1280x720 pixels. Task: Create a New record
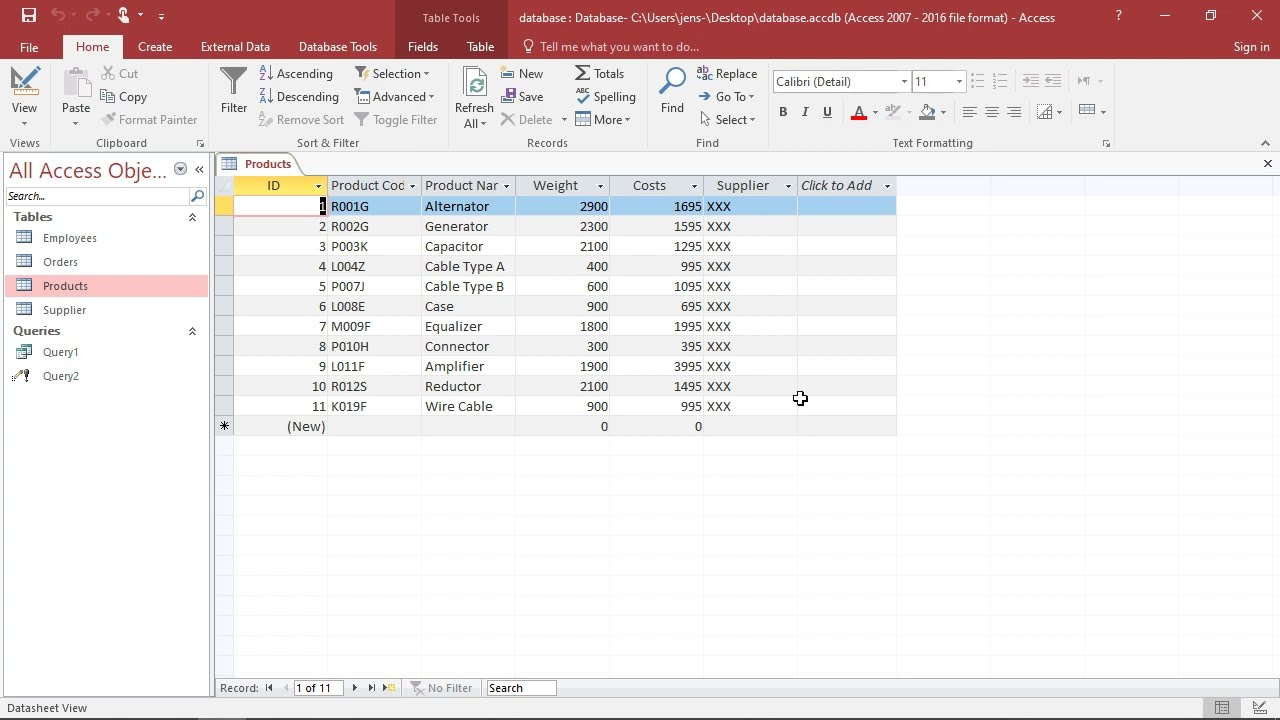pyautogui.click(x=522, y=73)
